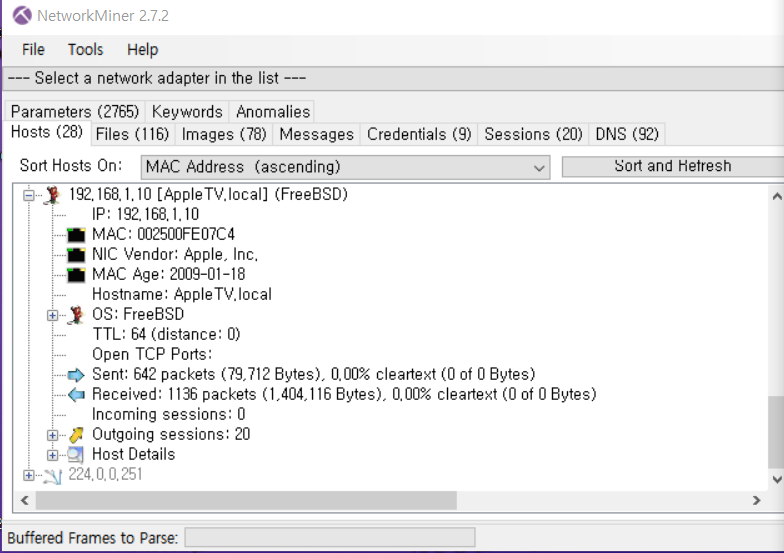
Task: Switch to the Keywords tab
Action: 187,112
